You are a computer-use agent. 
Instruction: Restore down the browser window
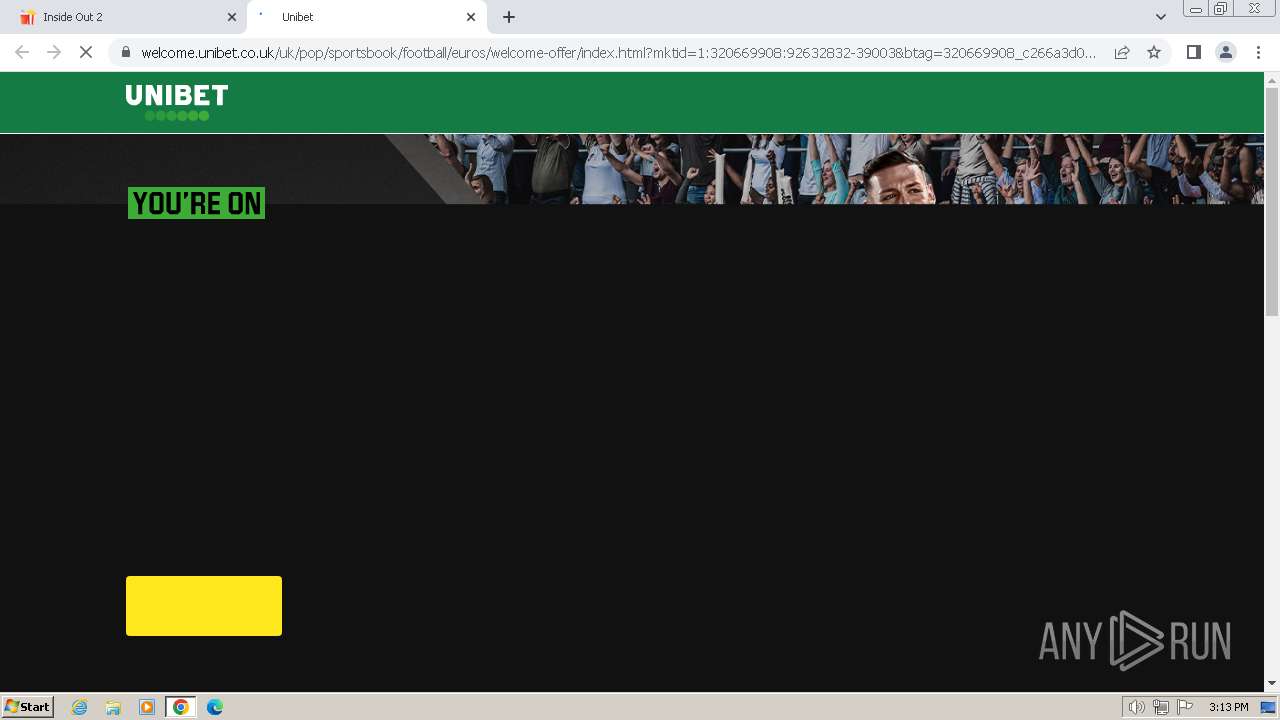click(x=1221, y=9)
